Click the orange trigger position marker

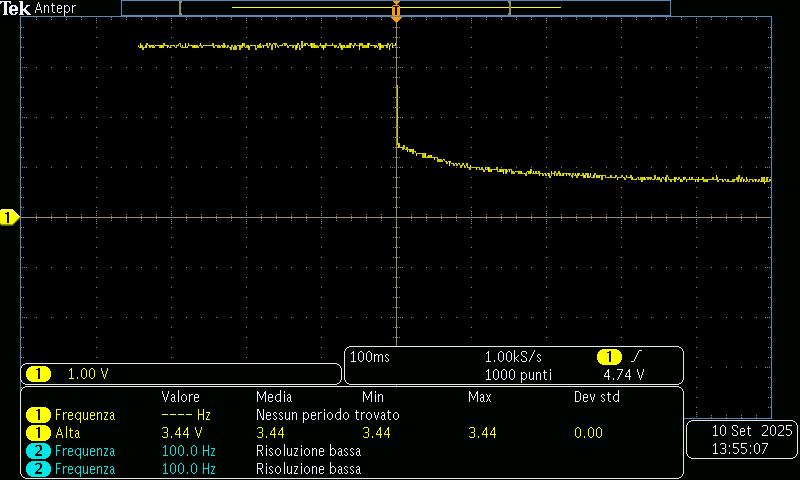[396, 15]
